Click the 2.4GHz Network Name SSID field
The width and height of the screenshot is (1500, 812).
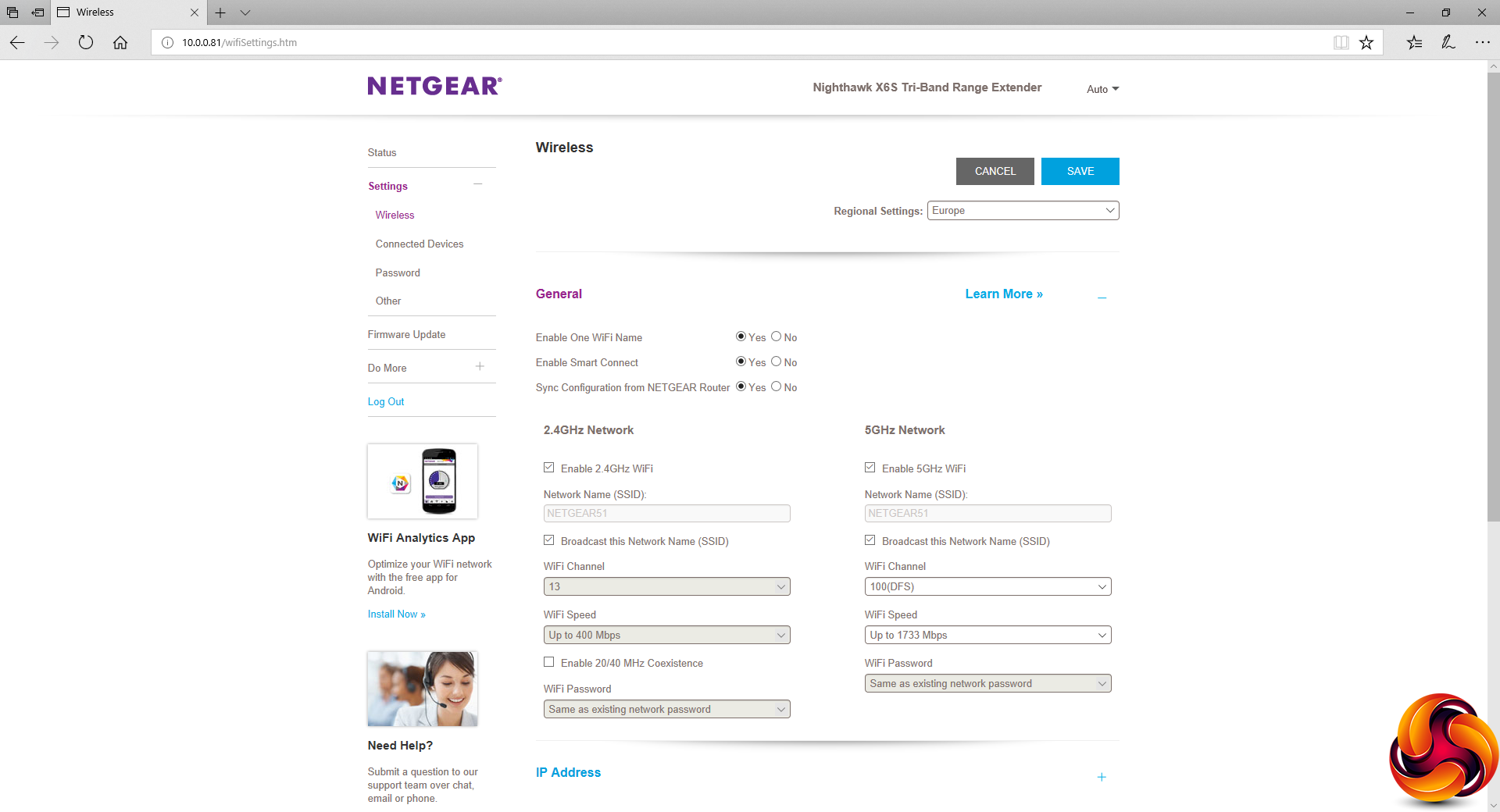tap(666, 513)
